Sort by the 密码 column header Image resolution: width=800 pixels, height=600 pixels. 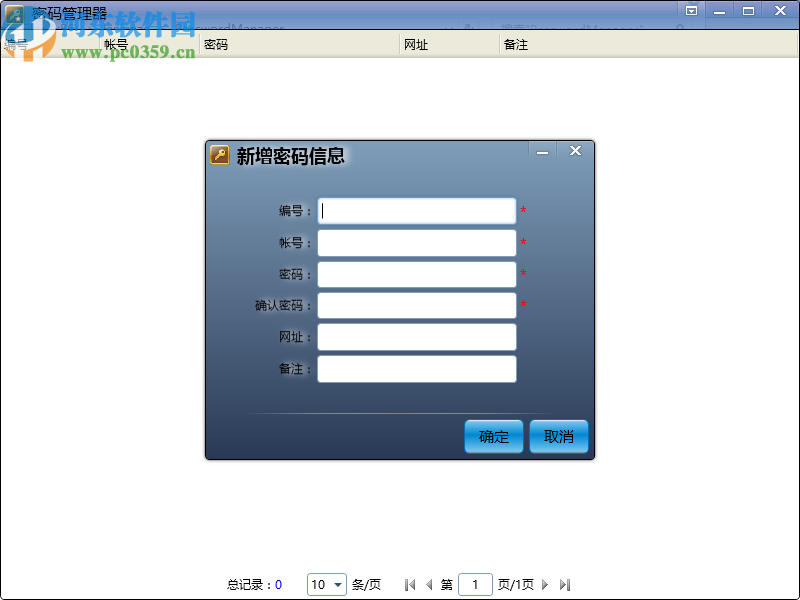299,45
